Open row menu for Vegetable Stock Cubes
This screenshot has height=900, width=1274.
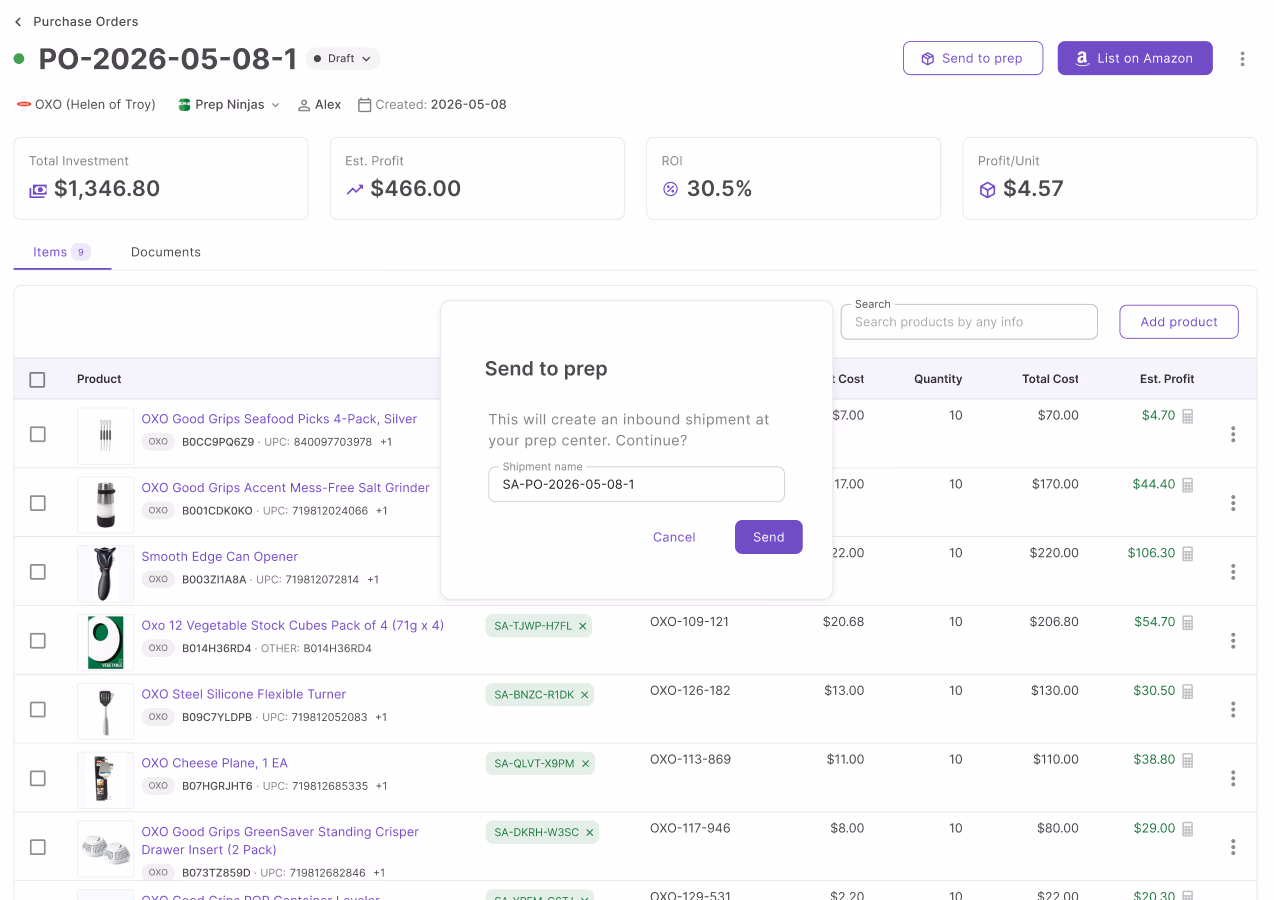pyautogui.click(x=1233, y=641)
